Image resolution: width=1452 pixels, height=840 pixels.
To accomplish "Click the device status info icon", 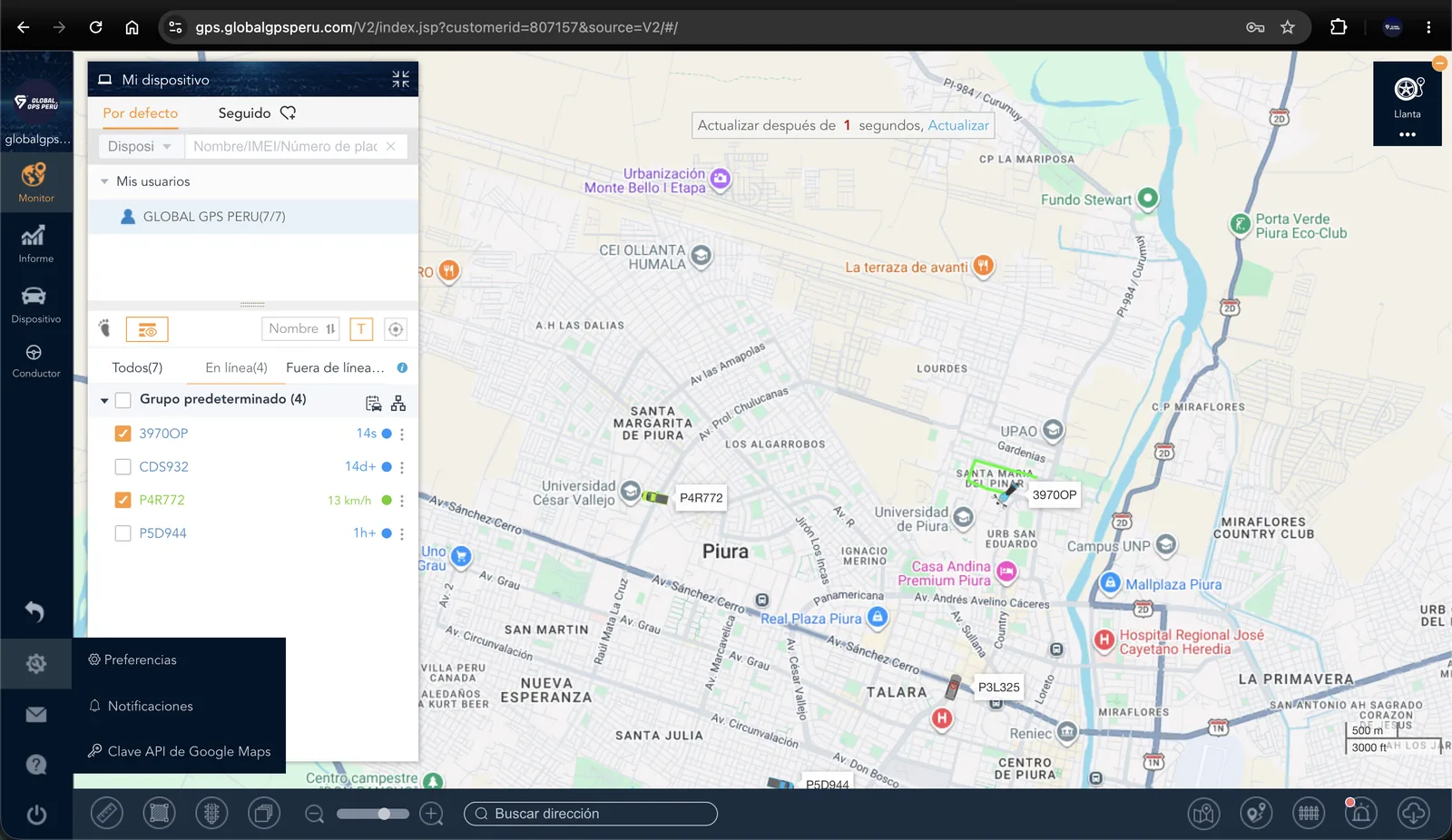I will (x=402, y=367).
